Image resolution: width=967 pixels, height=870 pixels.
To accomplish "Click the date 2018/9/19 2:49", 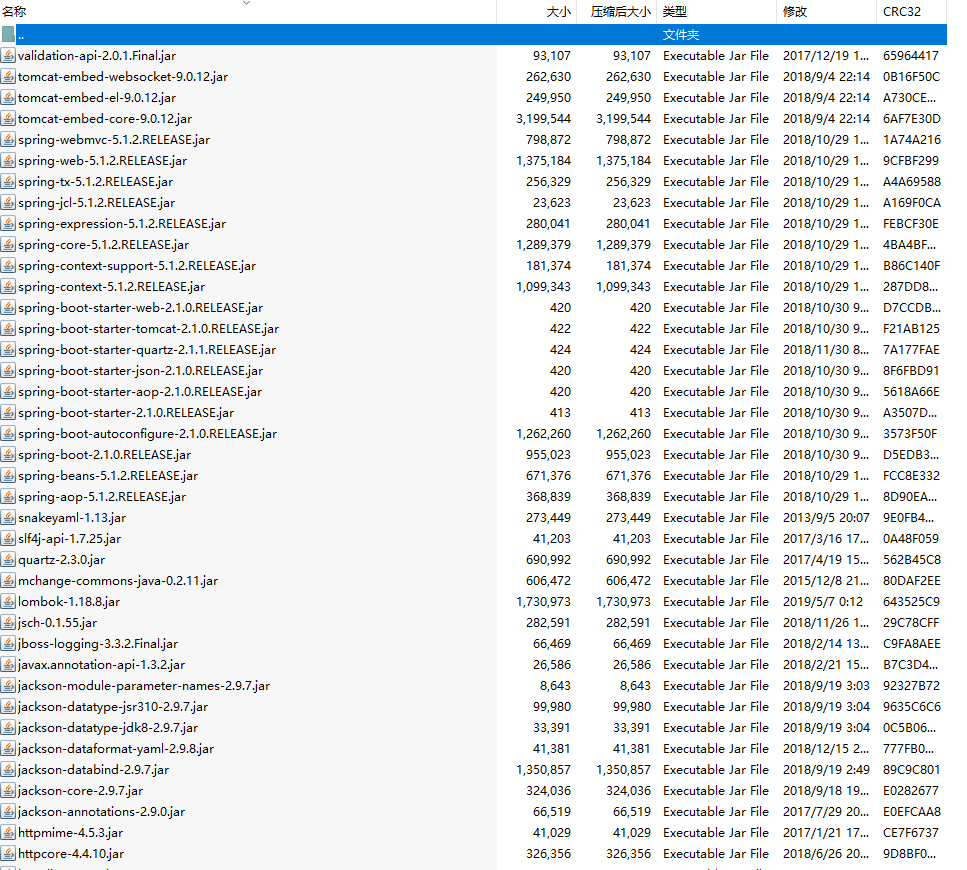I will tap(826, 769).
